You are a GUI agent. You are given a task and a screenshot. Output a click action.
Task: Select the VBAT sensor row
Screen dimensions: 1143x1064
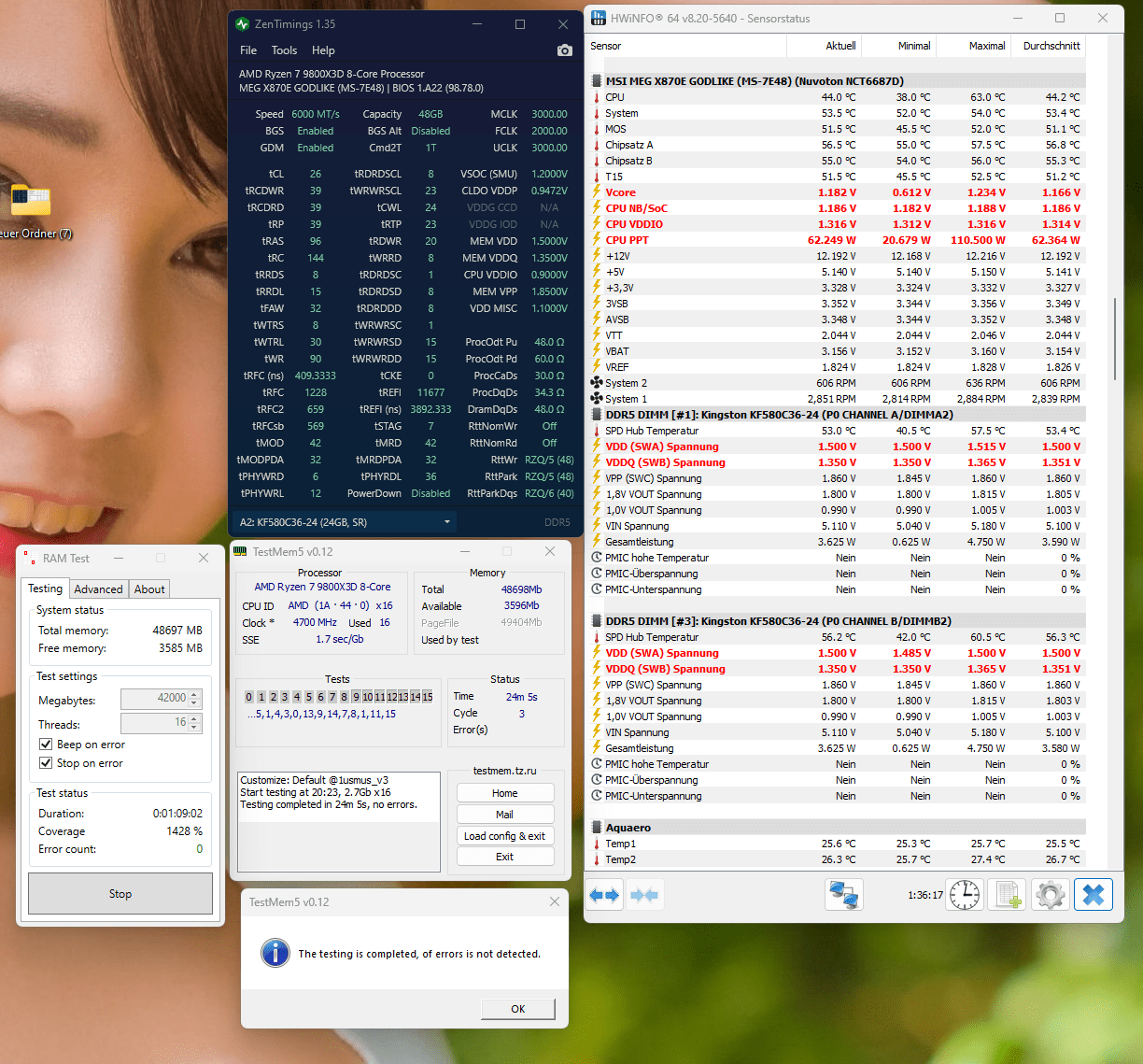point(837,351)
